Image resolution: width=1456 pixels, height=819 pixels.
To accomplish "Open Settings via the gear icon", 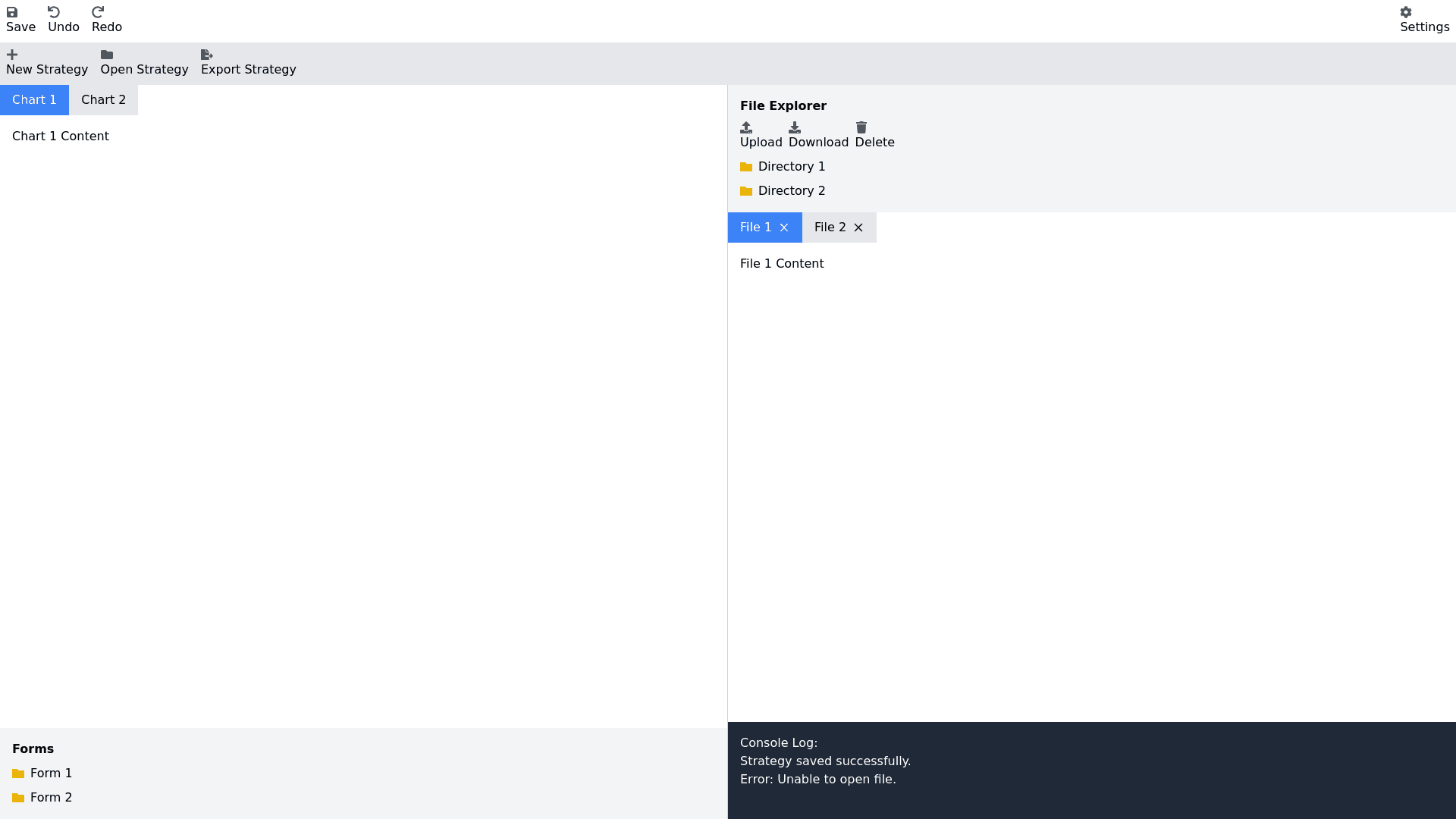I will pyautogui.click(x=1406, y=12).
